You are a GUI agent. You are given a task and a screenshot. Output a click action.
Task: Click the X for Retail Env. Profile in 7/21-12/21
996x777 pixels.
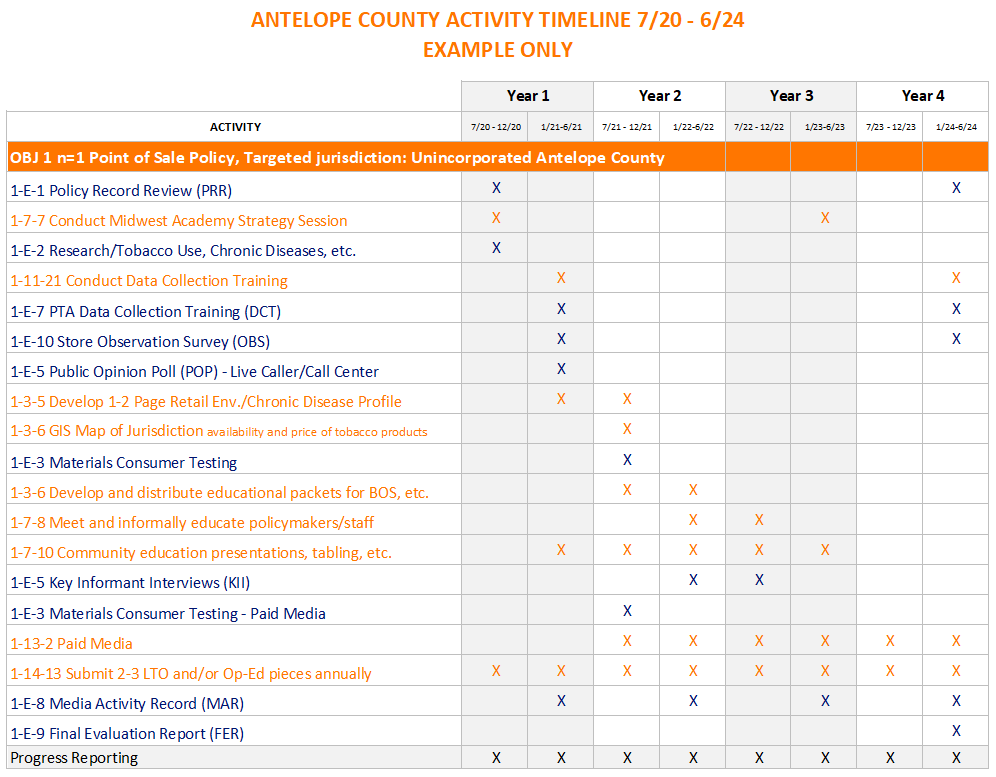pos(627,399)
